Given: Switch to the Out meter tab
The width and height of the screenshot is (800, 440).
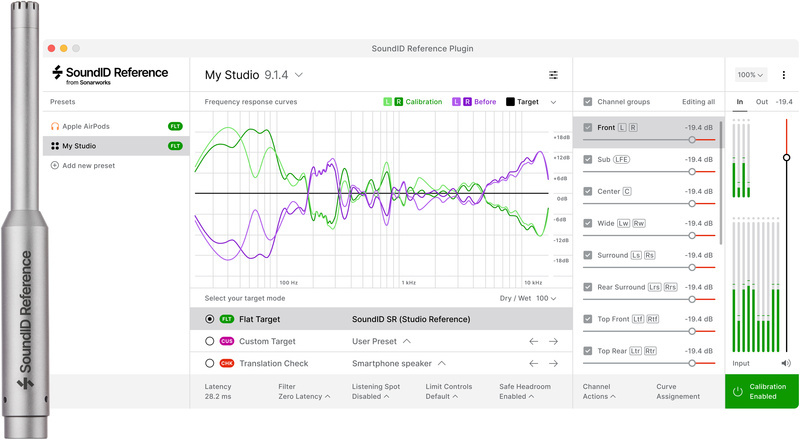Looking at the screenshot, I should point(761,102).
